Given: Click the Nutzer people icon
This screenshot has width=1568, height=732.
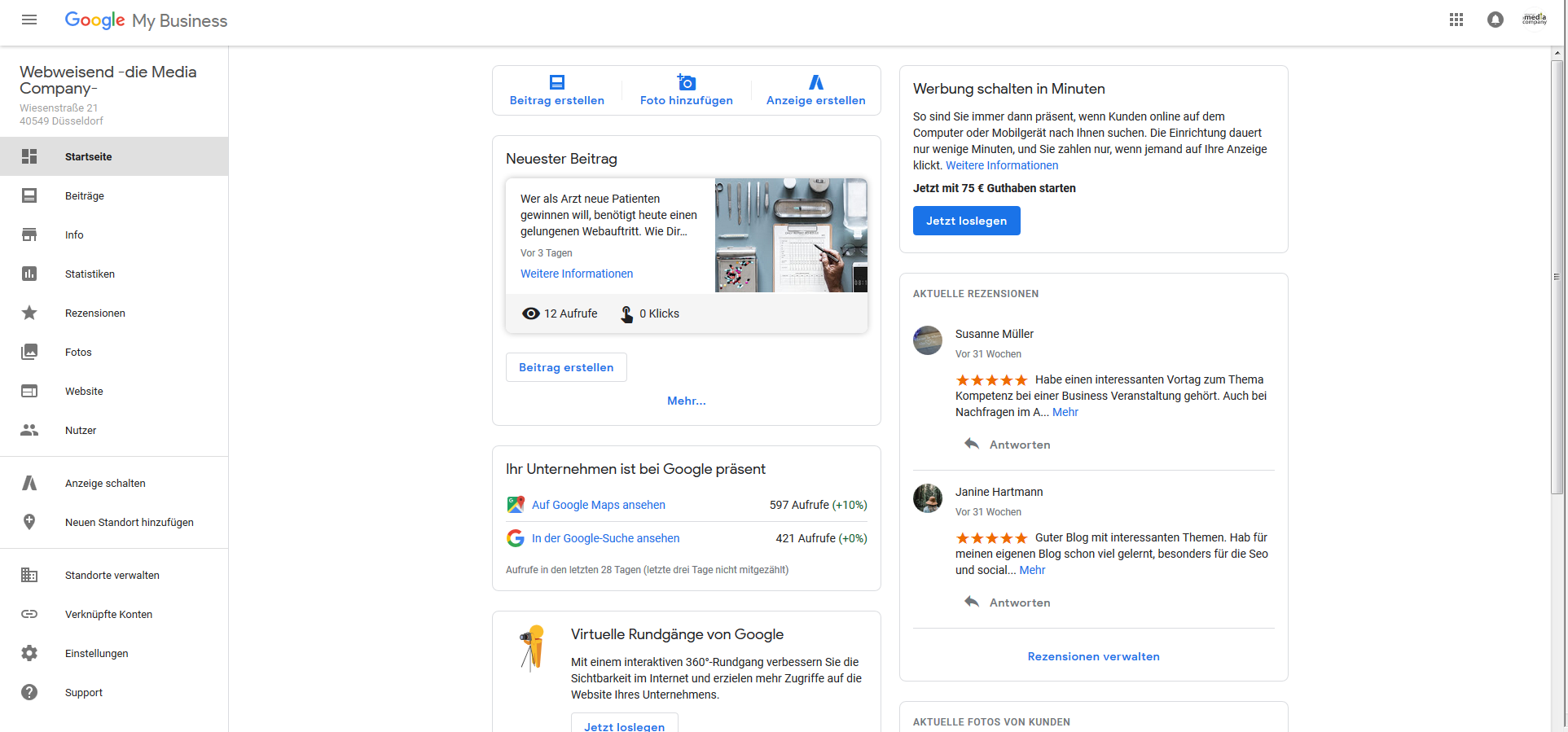Looking at the screenshot, I should (29, 430).
